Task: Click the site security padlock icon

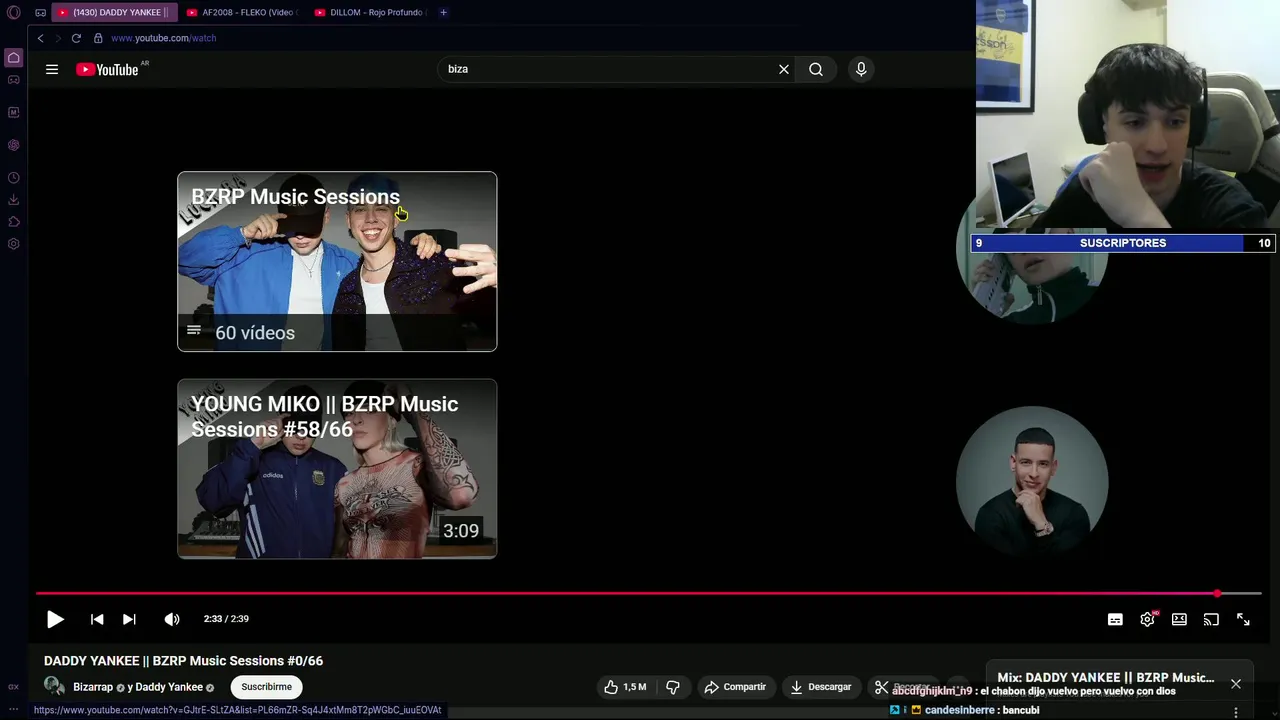Action: coord(98,38)
